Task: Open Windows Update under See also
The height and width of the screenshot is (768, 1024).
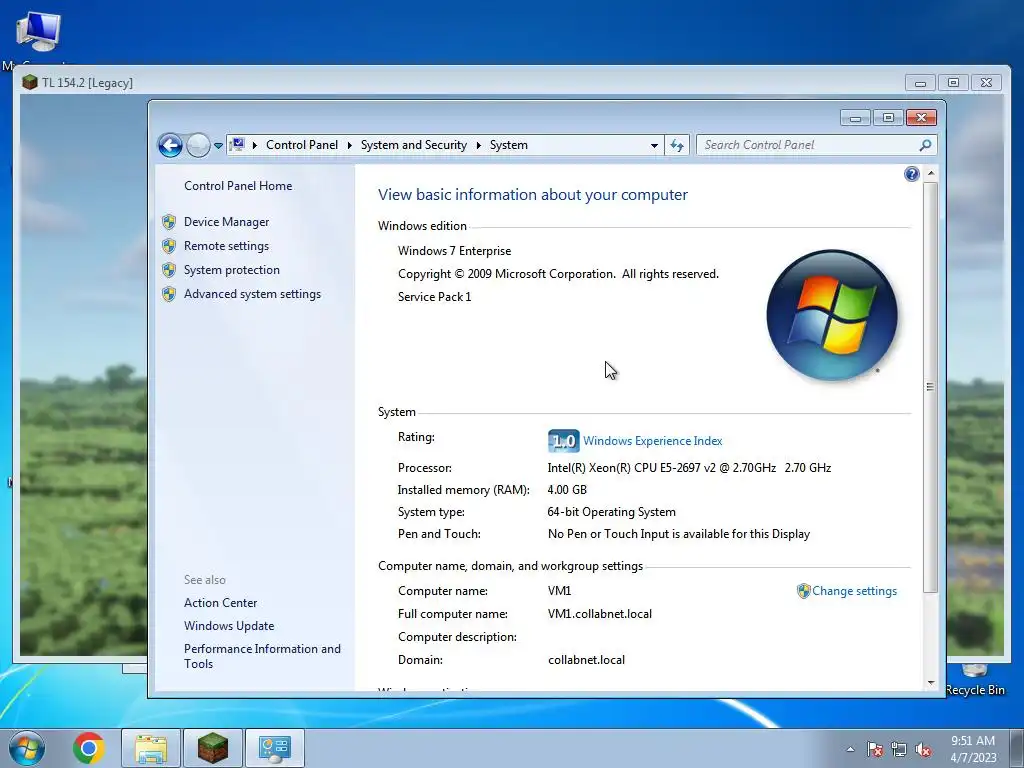Action: 229,626
